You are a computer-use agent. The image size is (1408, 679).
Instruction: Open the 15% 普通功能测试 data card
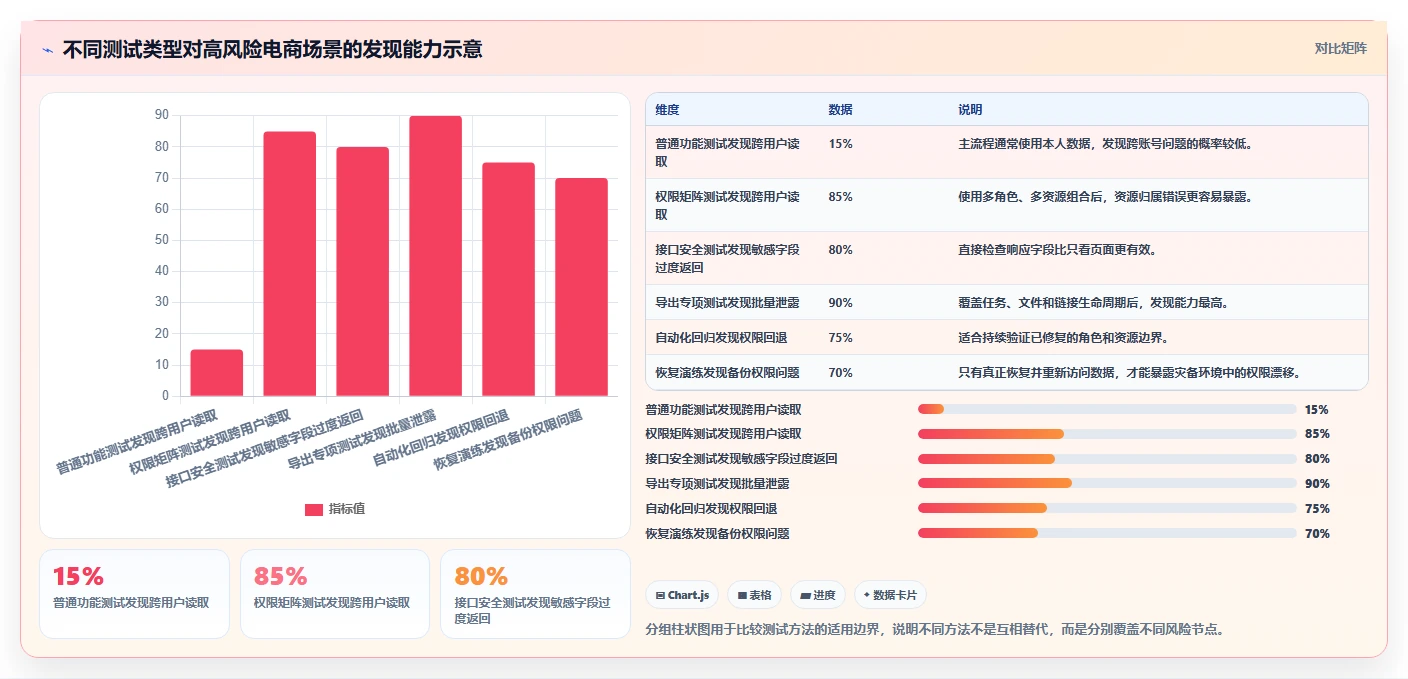pyautogui.click(x=134, y=594)
